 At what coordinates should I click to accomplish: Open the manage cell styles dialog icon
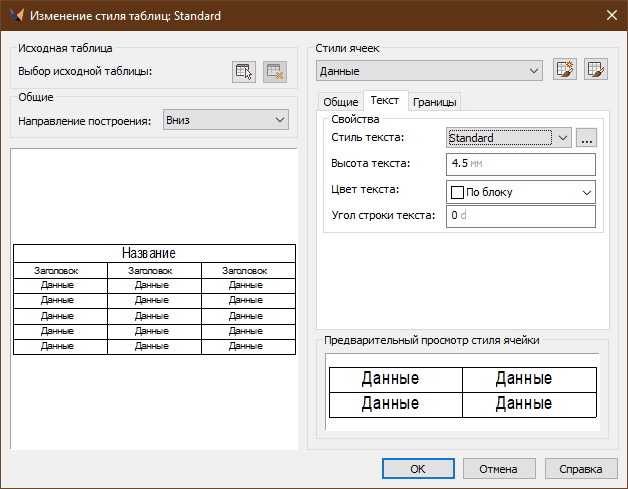597,70
